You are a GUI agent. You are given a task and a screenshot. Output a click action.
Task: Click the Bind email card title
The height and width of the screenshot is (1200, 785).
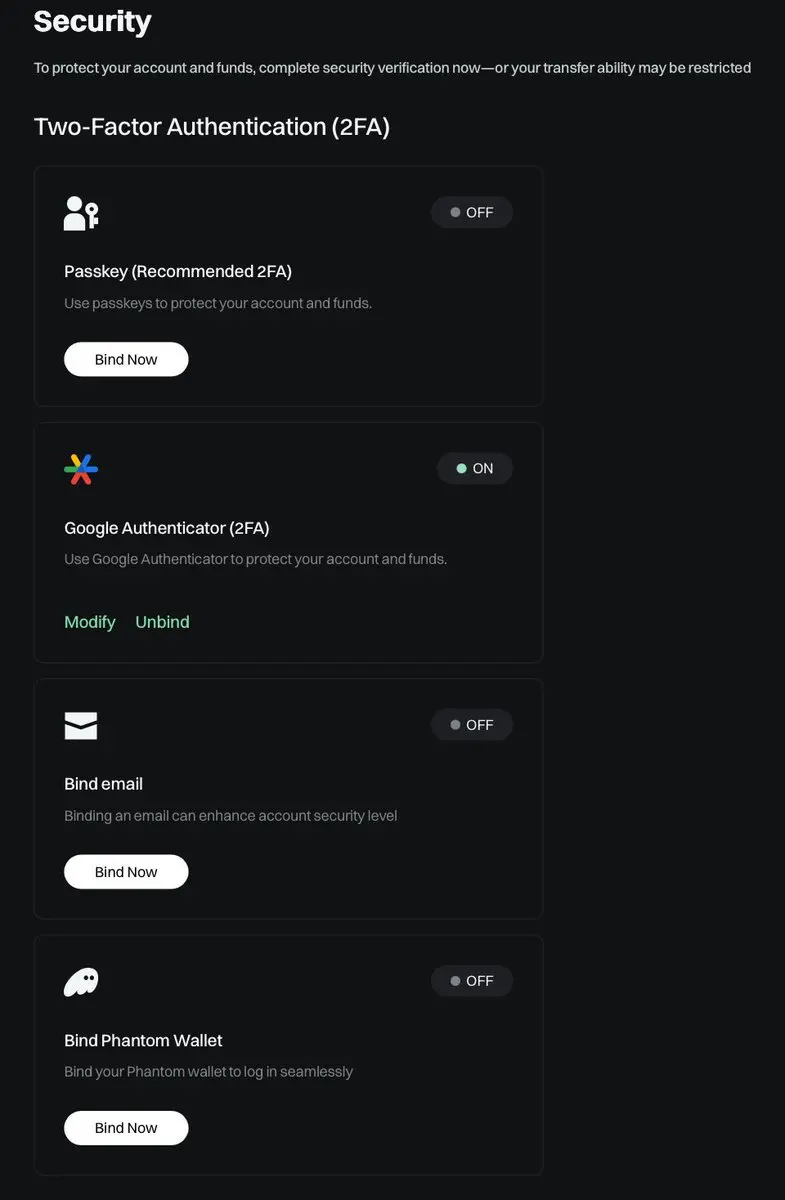click(x=103, y=784)
